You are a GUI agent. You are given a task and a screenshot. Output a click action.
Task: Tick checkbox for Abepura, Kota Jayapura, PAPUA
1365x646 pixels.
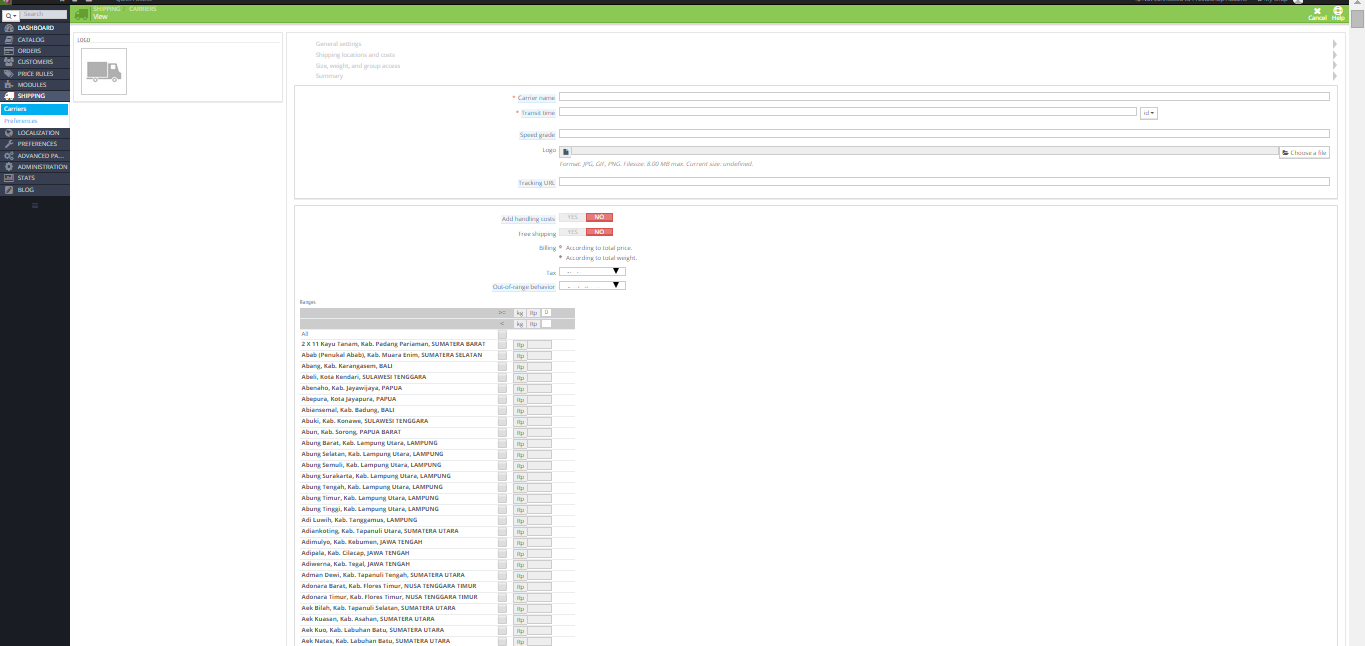503,399
